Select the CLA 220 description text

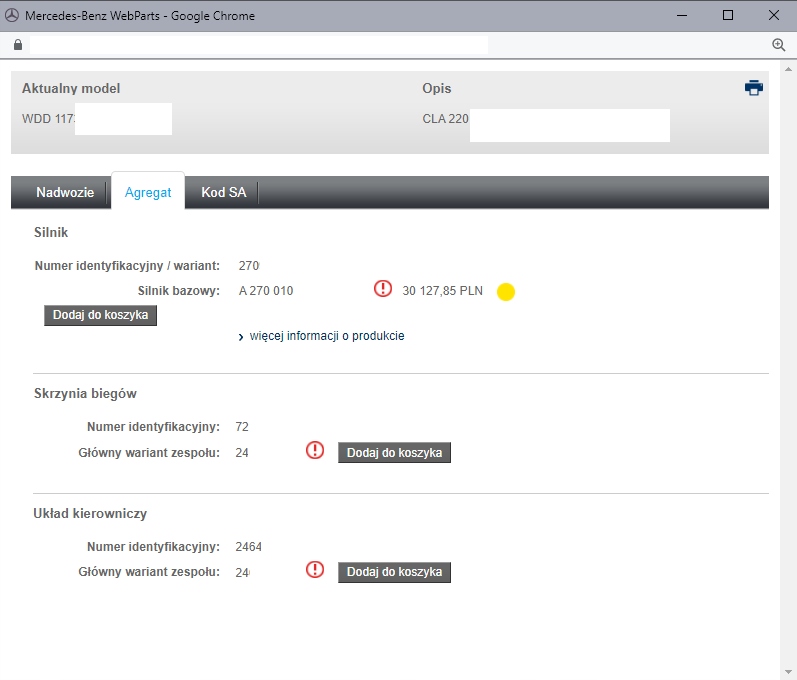click(x=445, y=119)
